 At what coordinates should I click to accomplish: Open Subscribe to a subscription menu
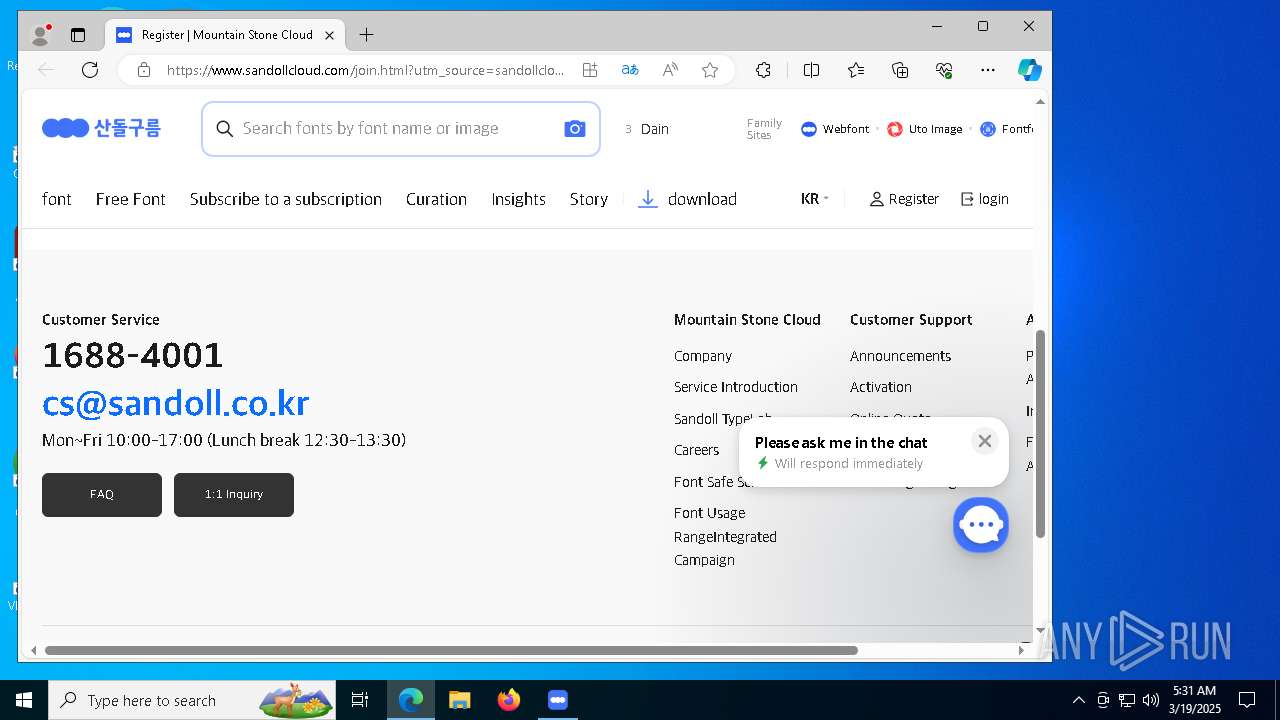tap(286, 199)
